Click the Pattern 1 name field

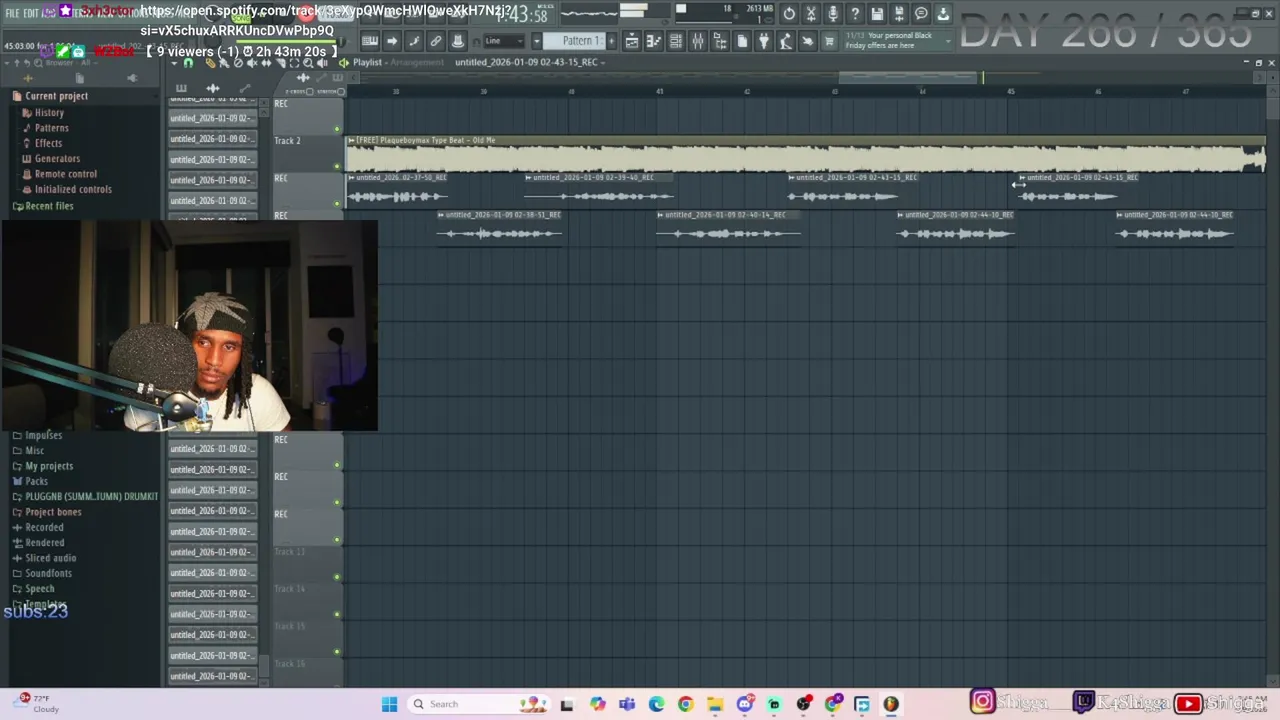coord(575,41)
